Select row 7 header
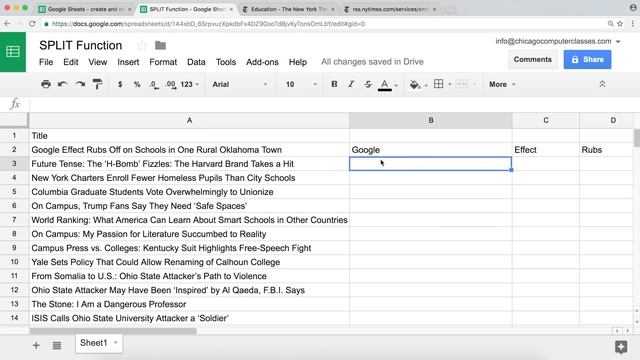The height and width of the screenshot is (360, 640). click(x=14, y=220)
